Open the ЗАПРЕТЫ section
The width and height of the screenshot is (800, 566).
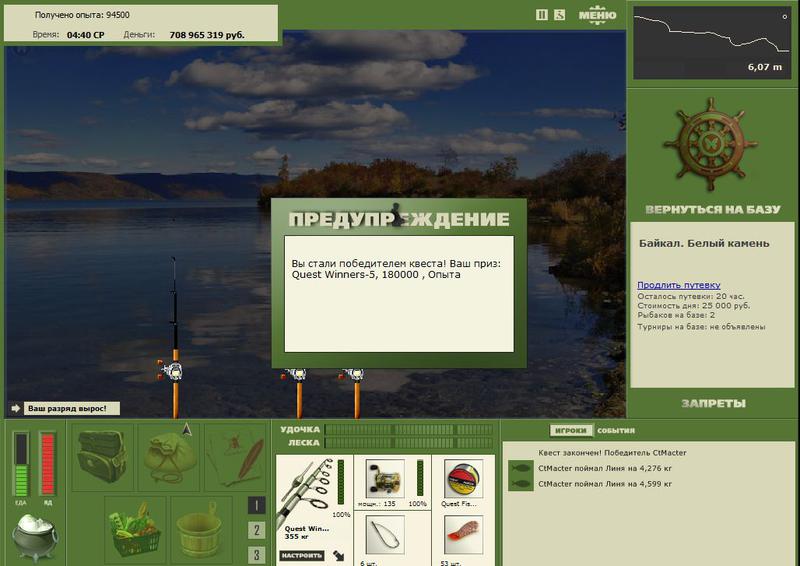713,404
